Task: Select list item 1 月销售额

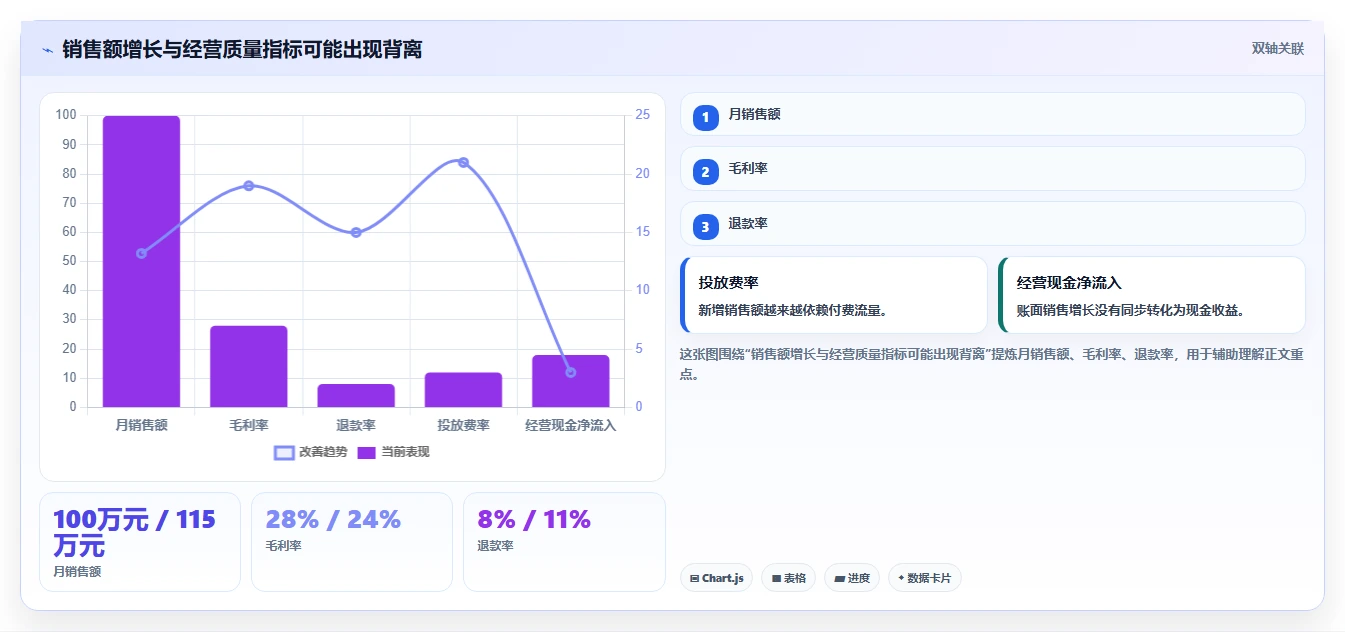Action: (992, 114)
